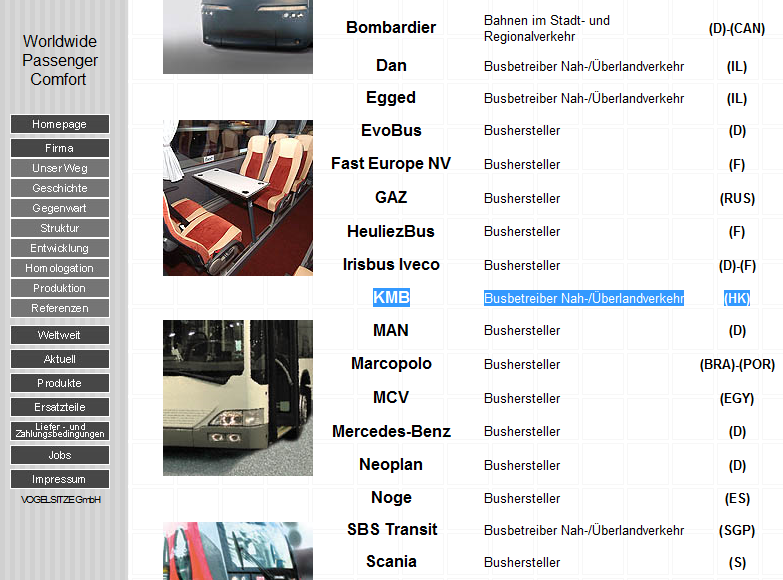Screen dimensions: 783x580
Task: Click the Dan company name
Action: coord(391,65)
